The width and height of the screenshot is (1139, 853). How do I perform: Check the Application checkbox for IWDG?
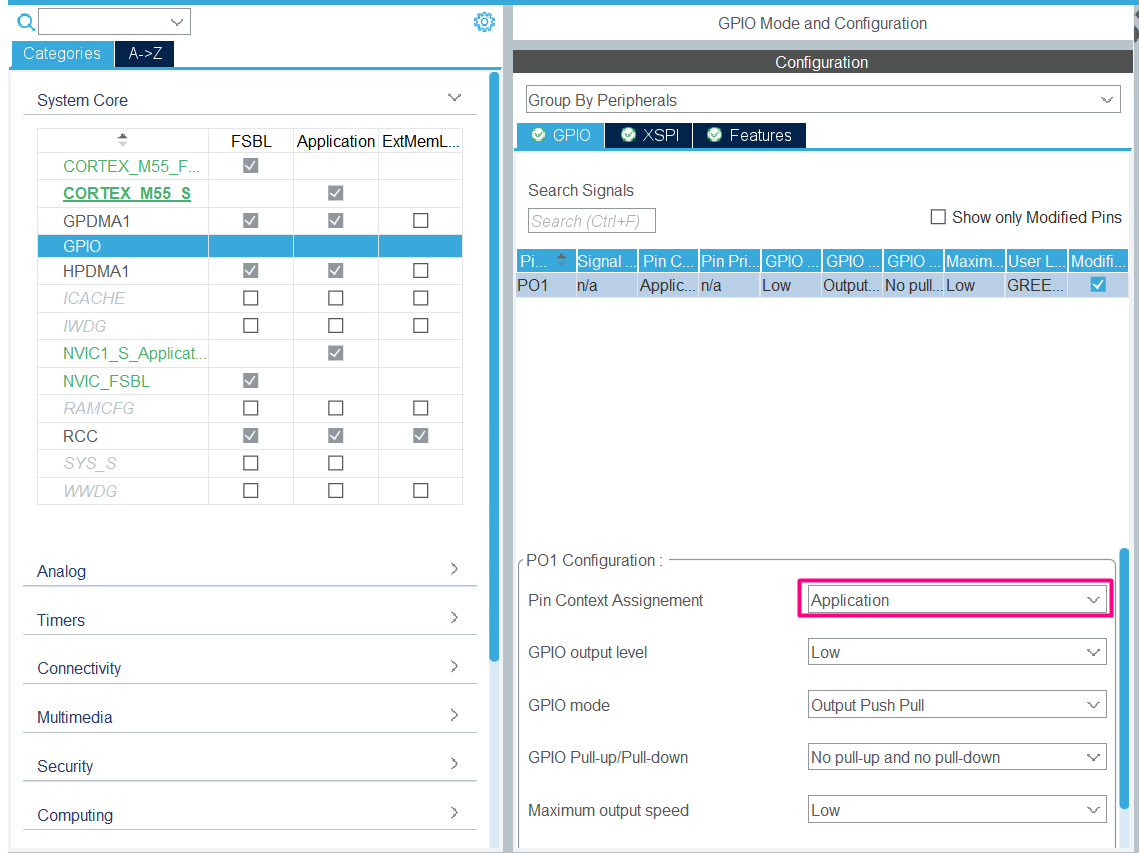coord(336,325)
